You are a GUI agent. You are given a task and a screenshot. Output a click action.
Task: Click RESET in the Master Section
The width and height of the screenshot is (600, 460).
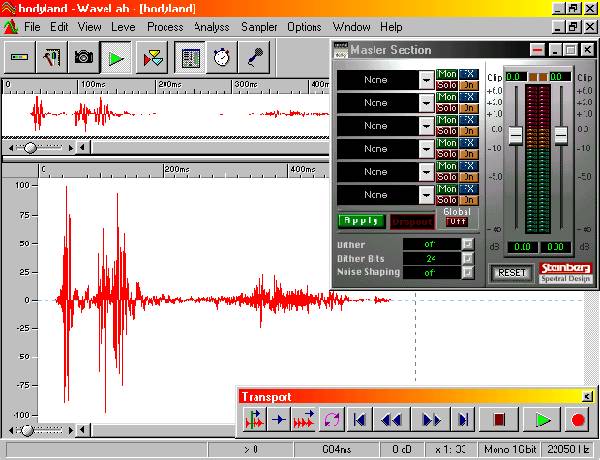(x=512, y=272)
